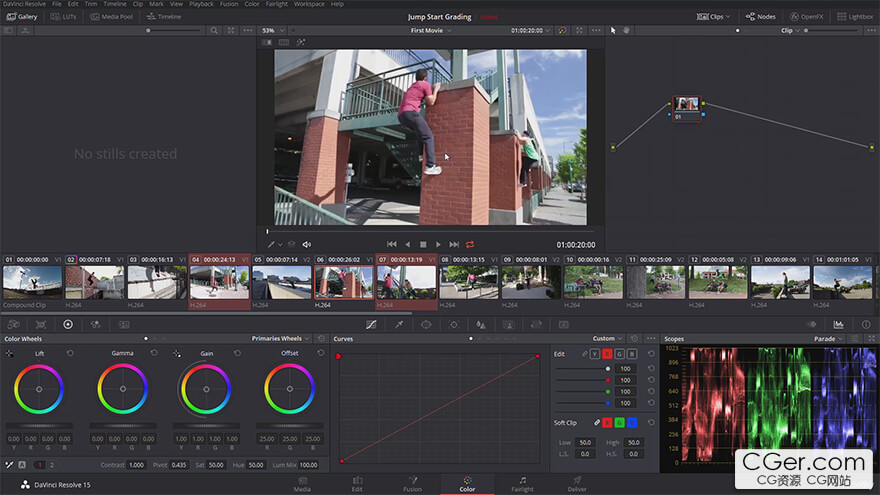Switch to the Edit page tab

[357, 484]
